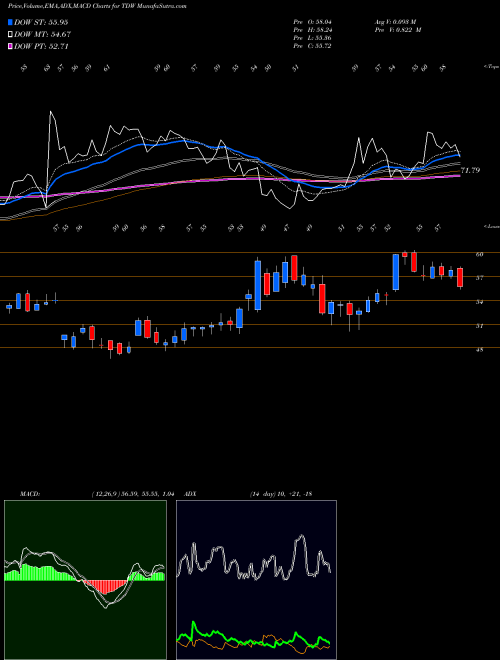Click the 71.79 value beside the EMA lines
The height and width of the screenshot is (660, 500).
(x=470, y=170)
